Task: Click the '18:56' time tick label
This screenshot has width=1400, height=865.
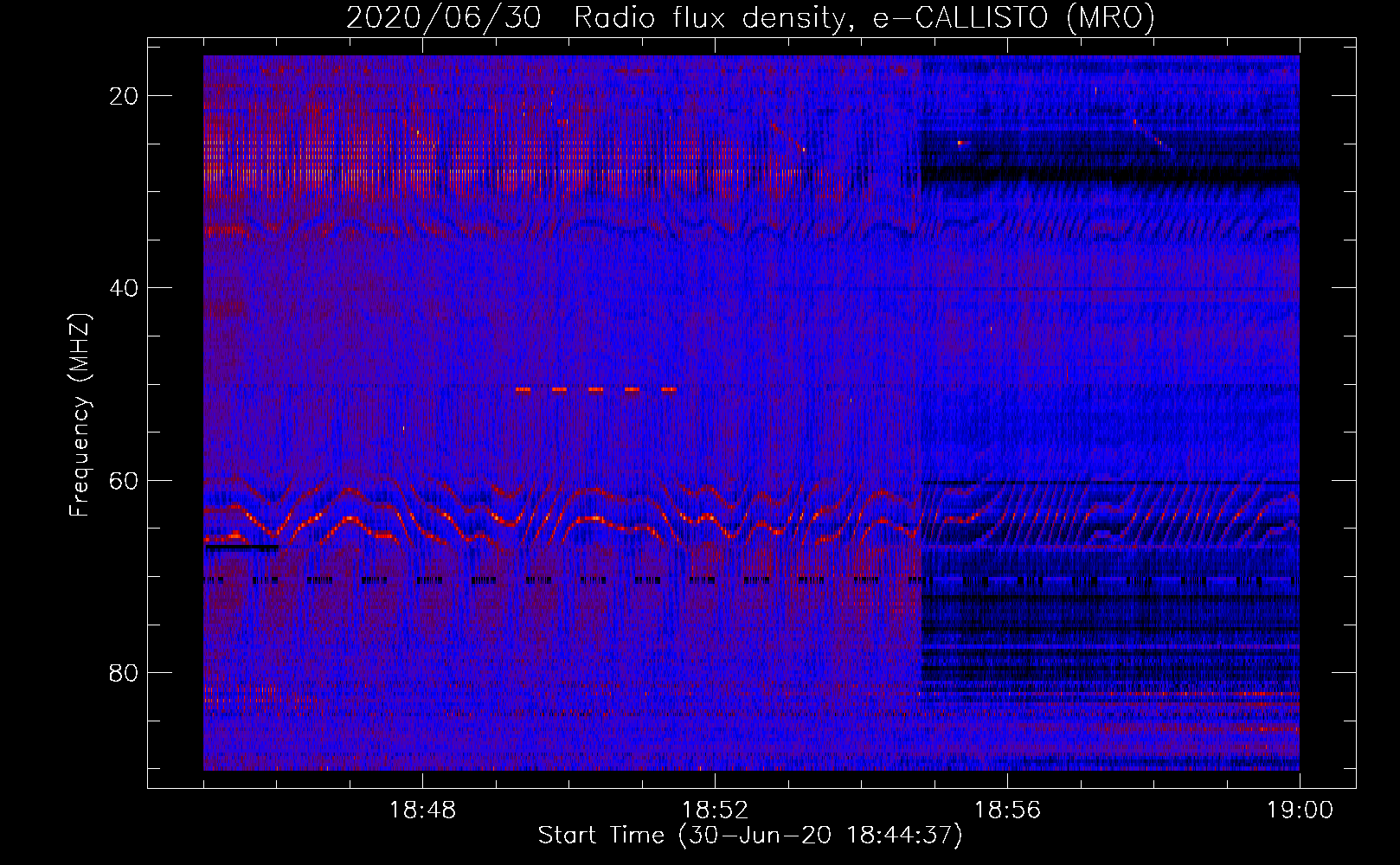Action: [x=1007, y=811]
